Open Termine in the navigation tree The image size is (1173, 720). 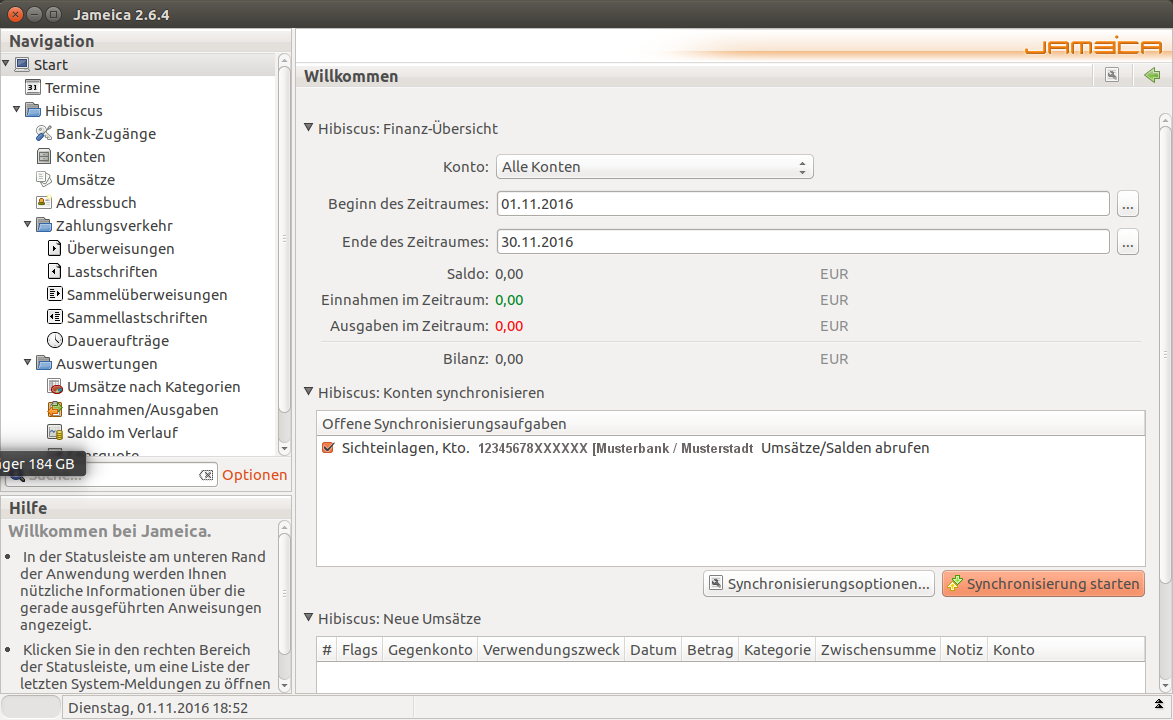click(x=72, y=88)
